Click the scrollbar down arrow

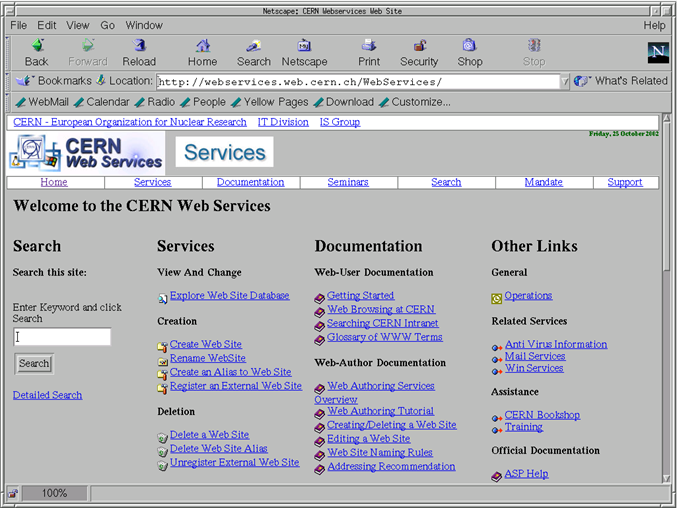[x=667, y=478]
